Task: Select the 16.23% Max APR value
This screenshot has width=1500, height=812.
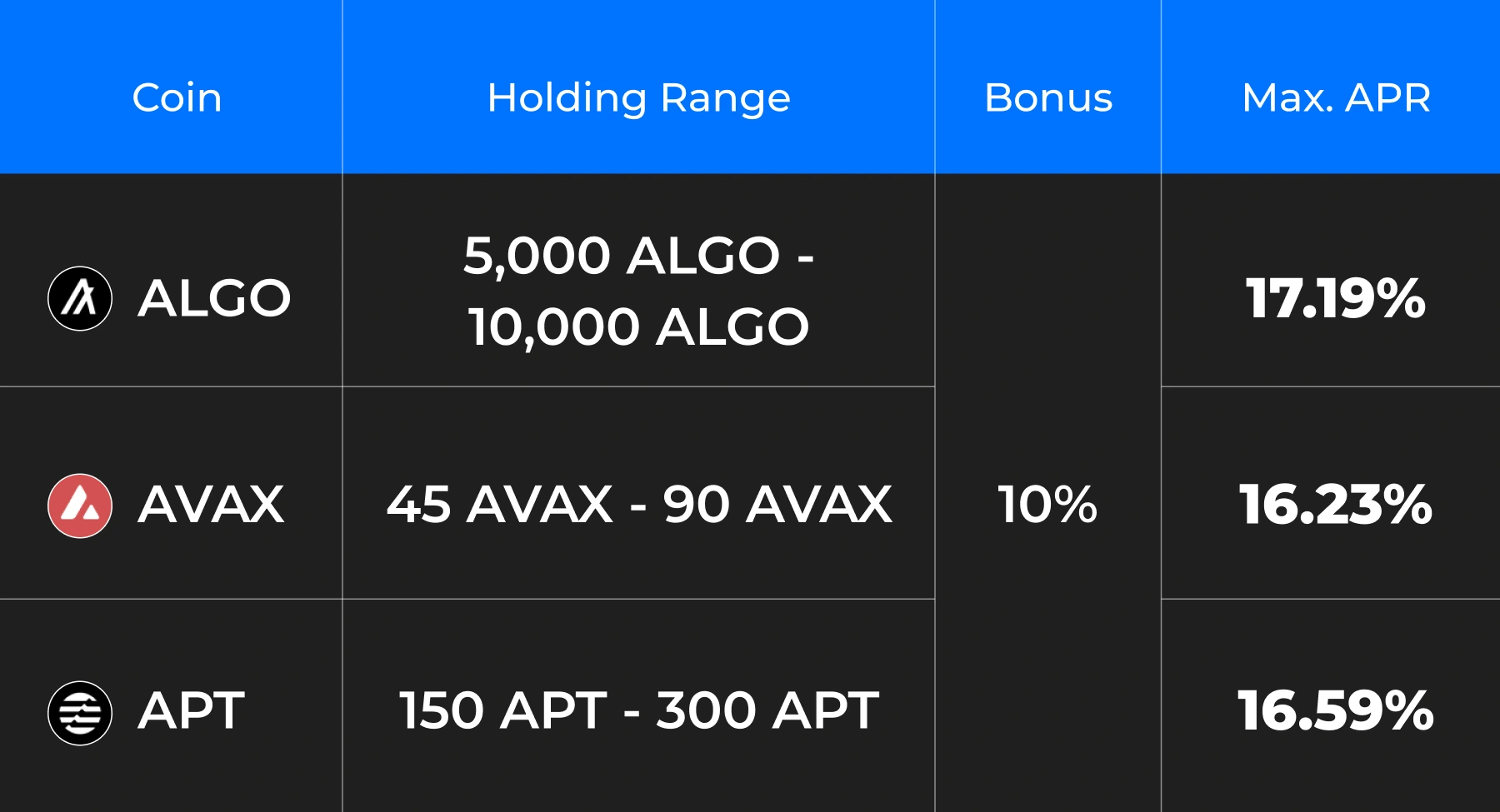Action: tap(1336, 505)
